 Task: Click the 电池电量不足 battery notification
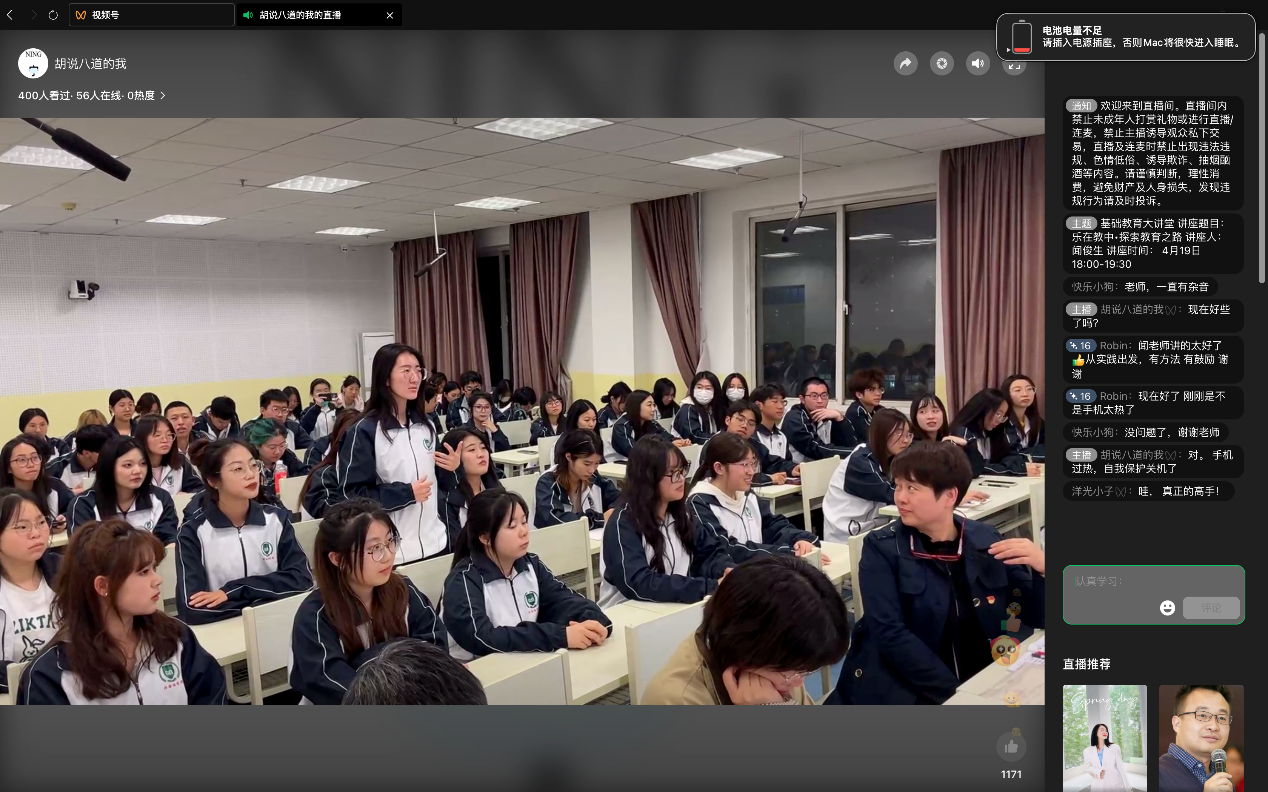tap(1126, 37)
